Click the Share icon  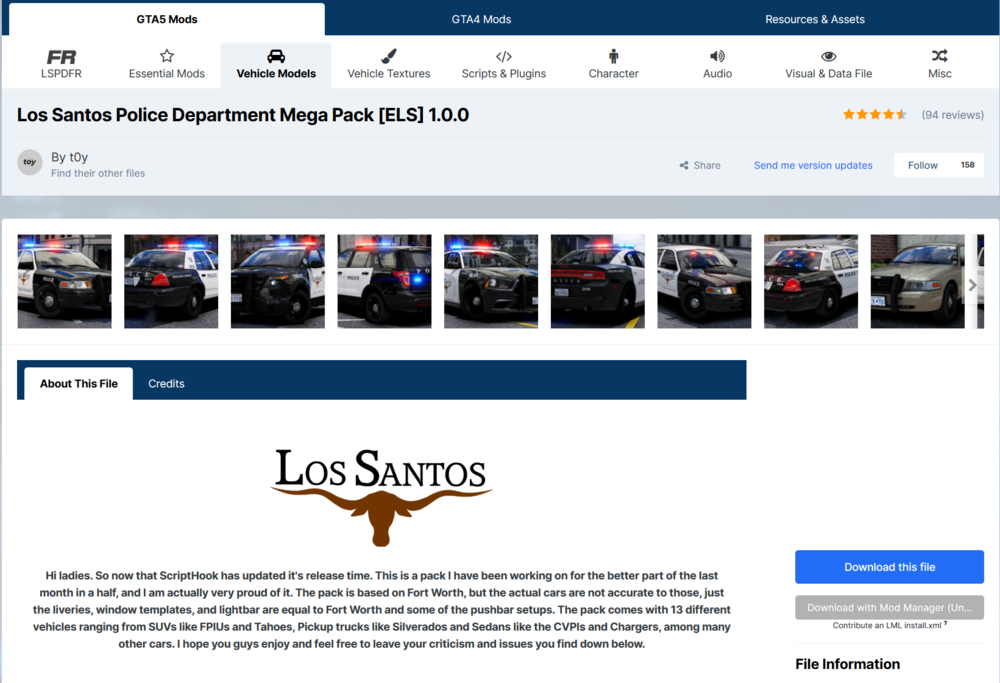(x=684, y=165)
